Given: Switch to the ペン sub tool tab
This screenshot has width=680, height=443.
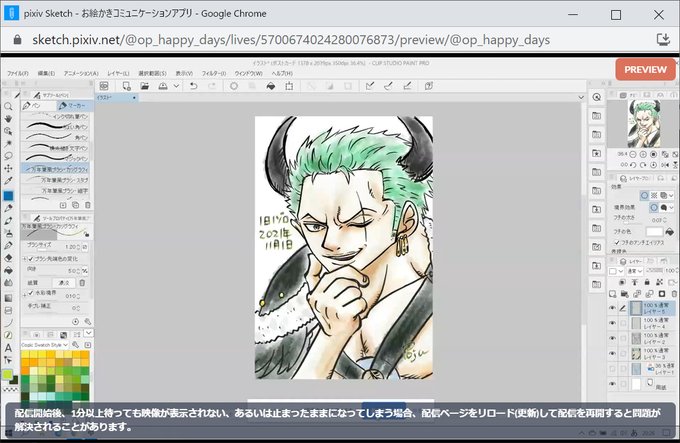Looking at the screenshot, I should pos(39,106).
